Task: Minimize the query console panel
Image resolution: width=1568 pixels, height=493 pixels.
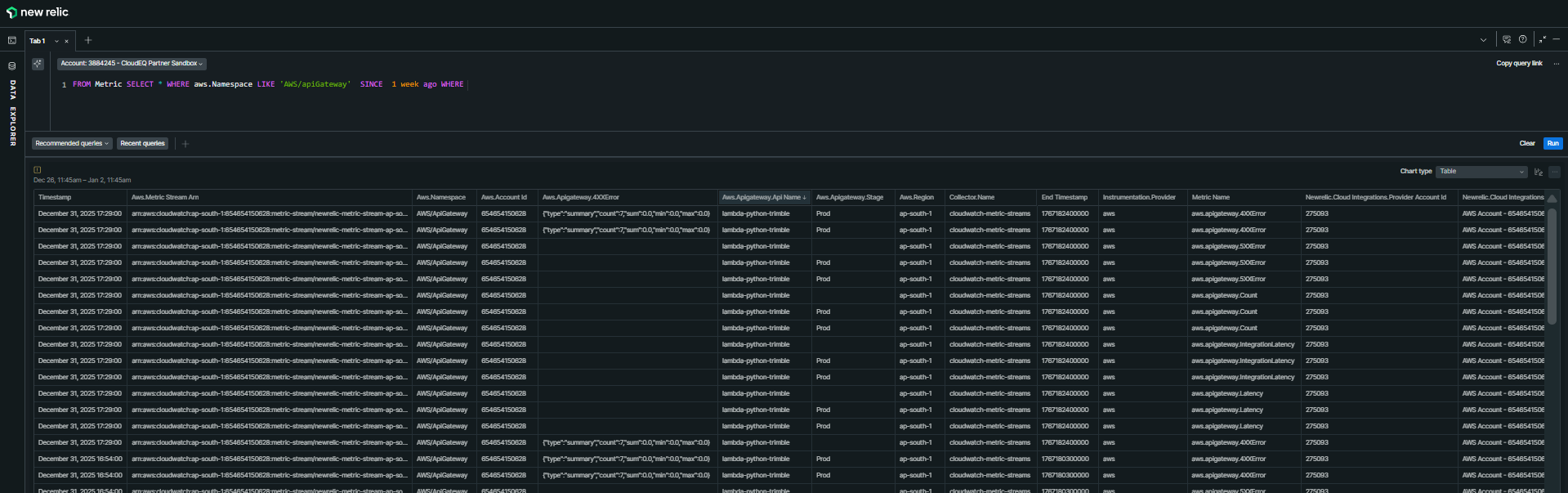Action: (1556, 39)
